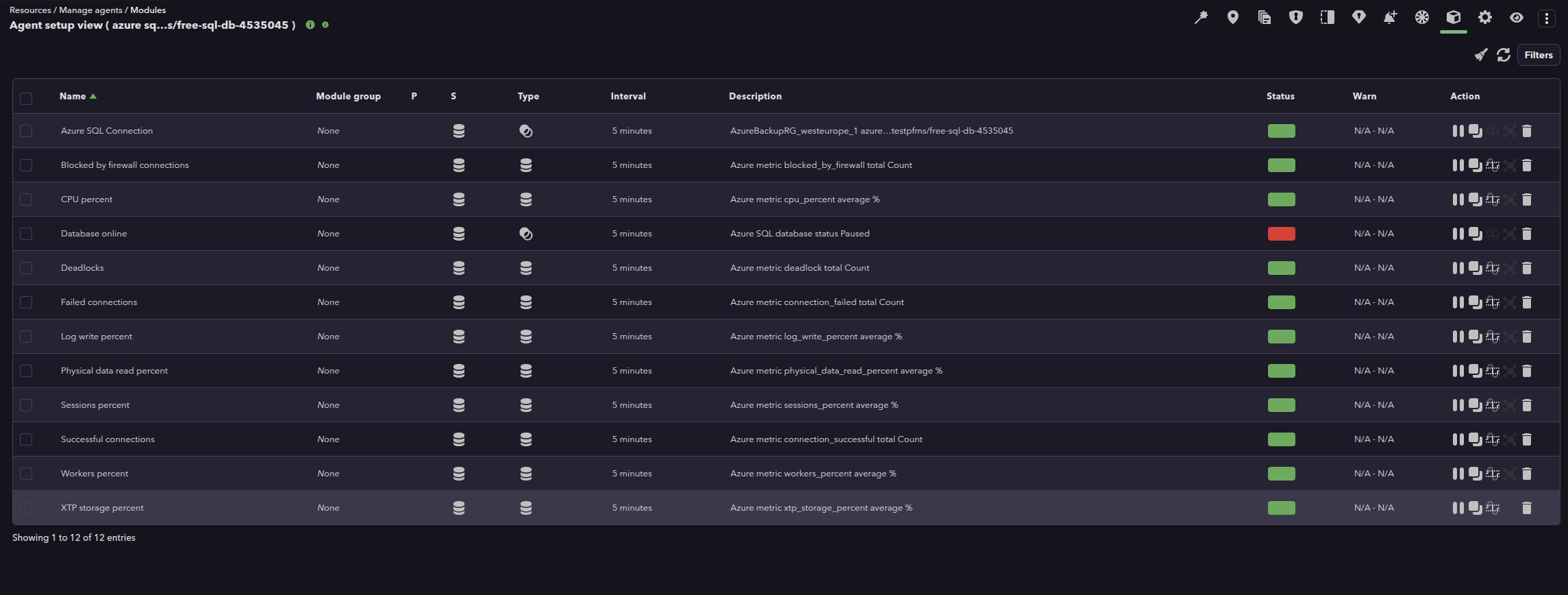Click the dashed split-panel icon in toolbar
Viewport: 1568px width, 595px height.
pyautogui.click(x=1328, y=18)
